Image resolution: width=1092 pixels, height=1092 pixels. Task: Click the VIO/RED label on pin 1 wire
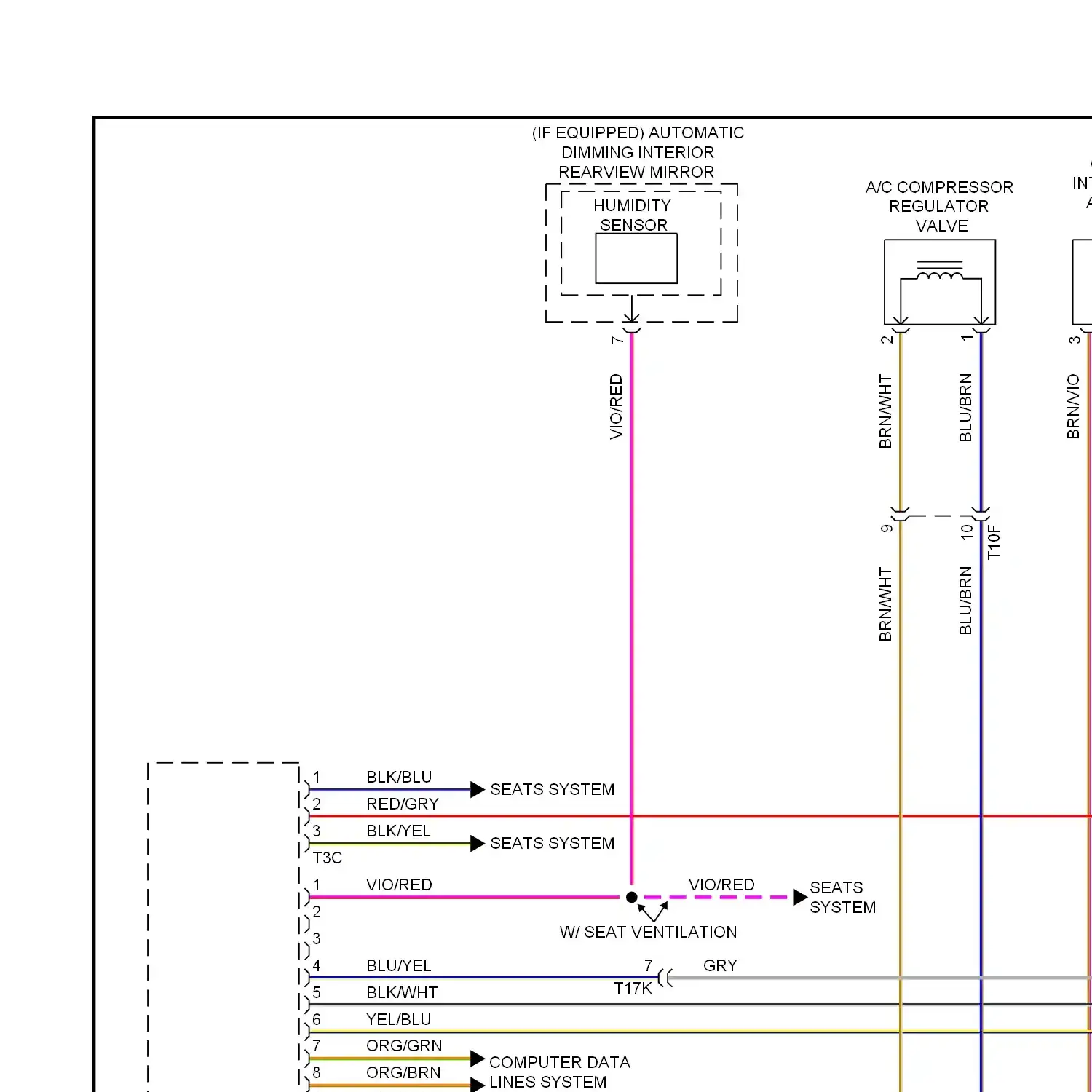399,885
